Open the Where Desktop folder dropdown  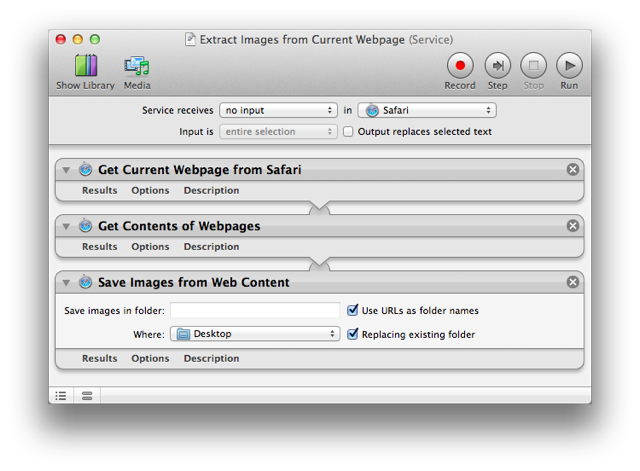pyautogui.click(x=255, y=334)
